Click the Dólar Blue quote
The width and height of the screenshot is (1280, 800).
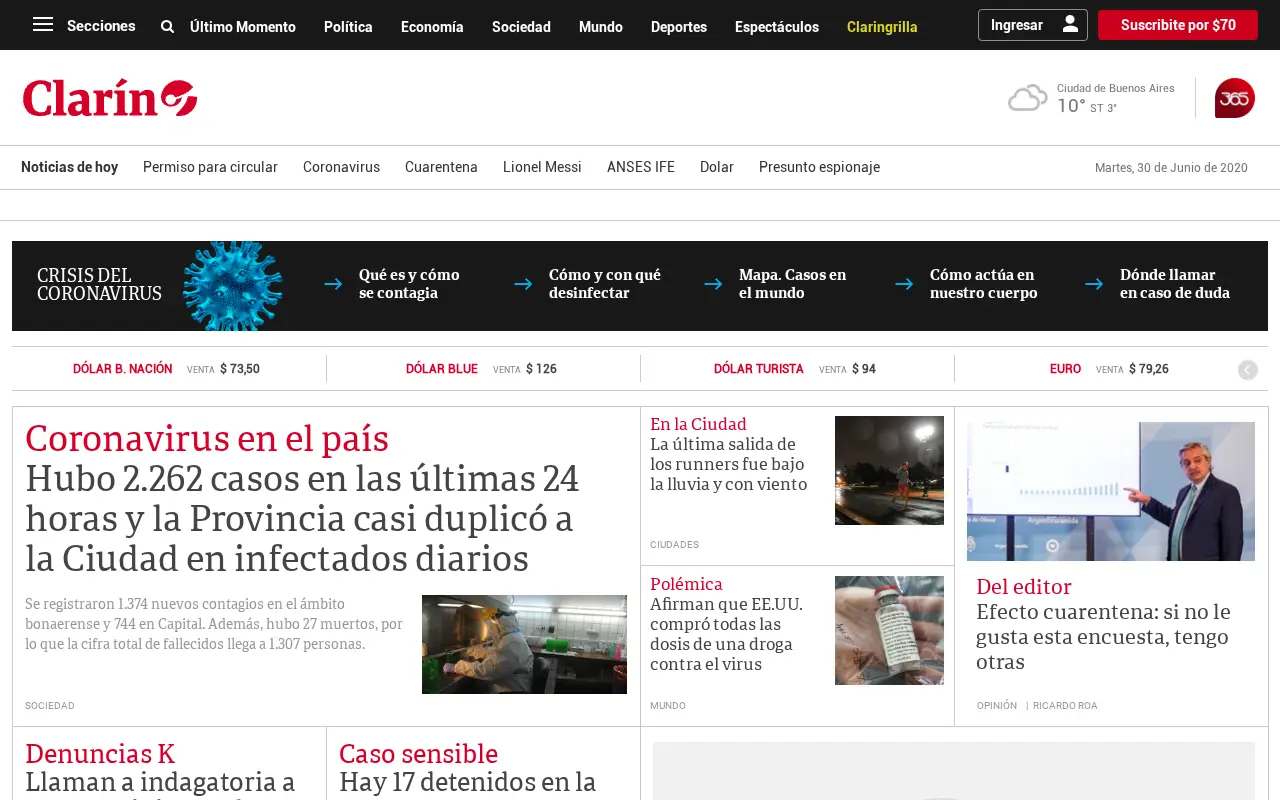click(x=481, y=369)
